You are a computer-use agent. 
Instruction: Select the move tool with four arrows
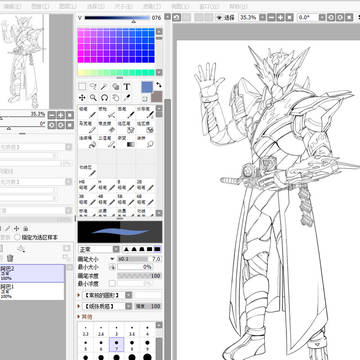(82, 98)
